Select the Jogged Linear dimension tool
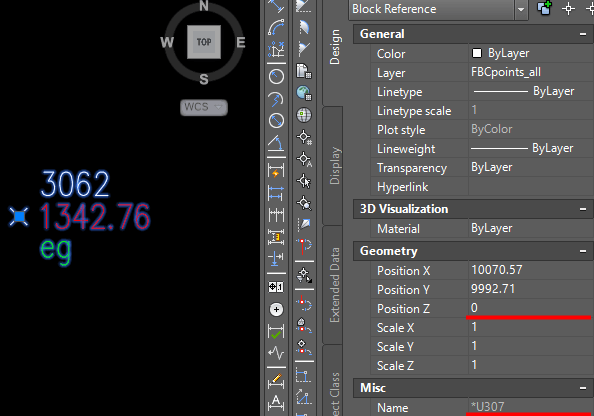This screenshot has width=594, height=416. (276, 353)
